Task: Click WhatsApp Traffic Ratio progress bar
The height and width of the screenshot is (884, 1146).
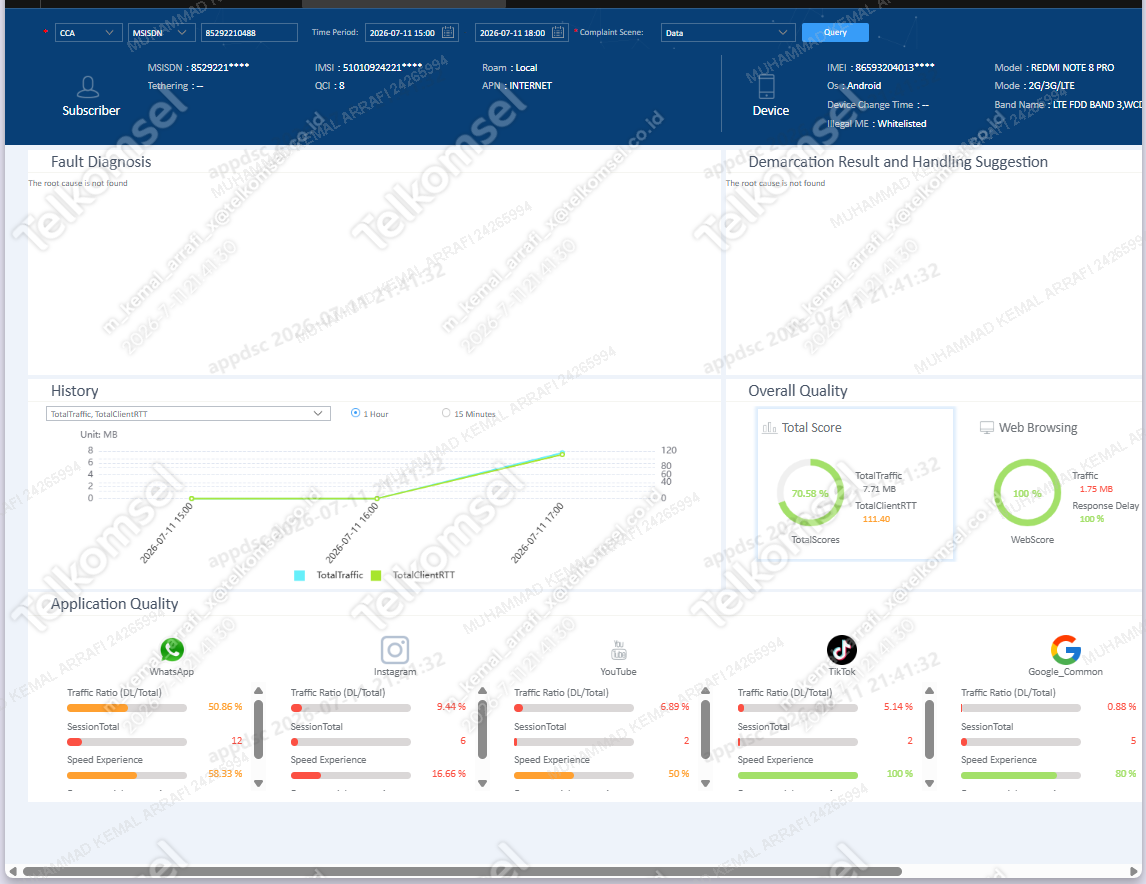Action: 126,707
